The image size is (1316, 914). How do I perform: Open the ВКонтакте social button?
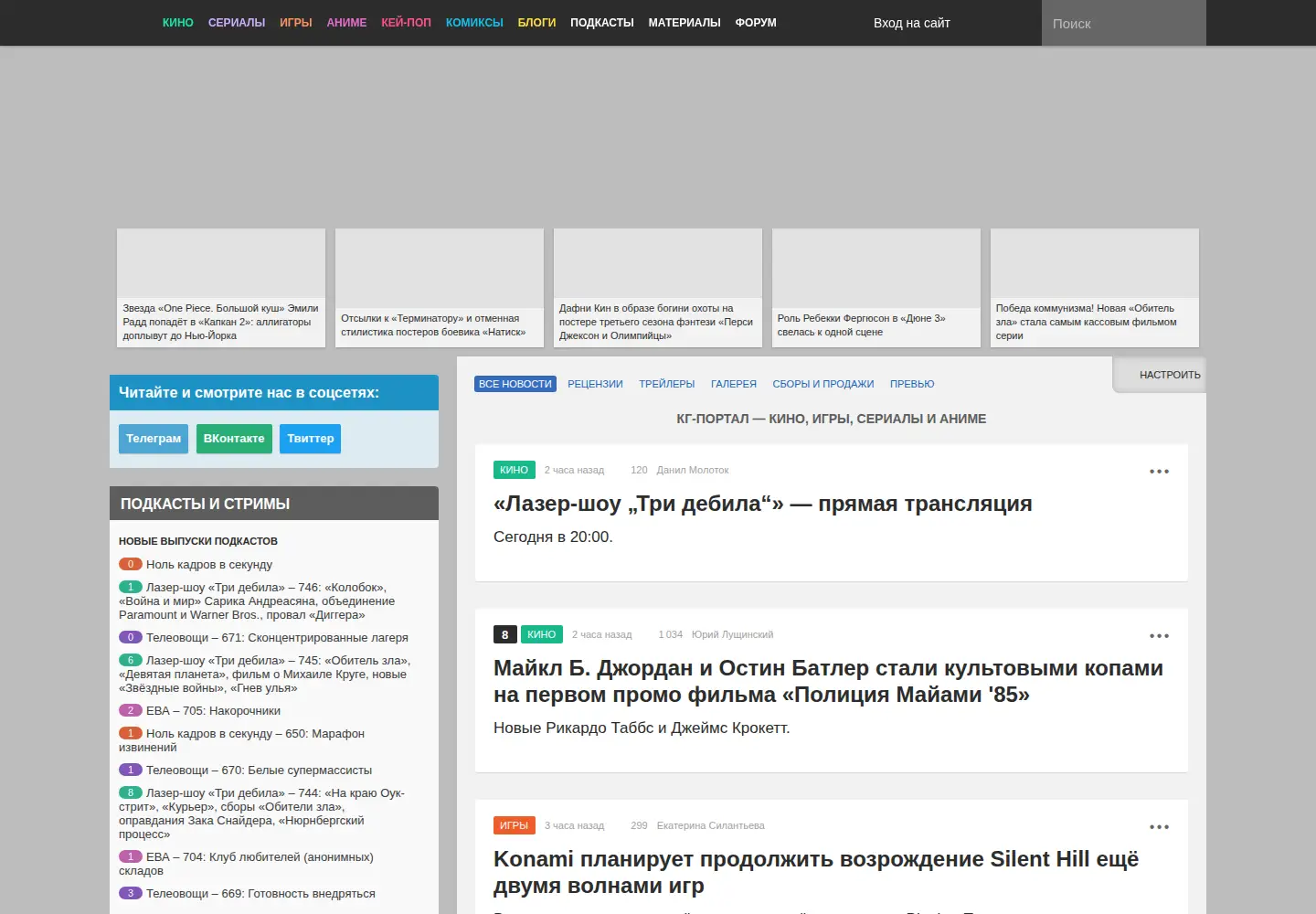point(234,439)
